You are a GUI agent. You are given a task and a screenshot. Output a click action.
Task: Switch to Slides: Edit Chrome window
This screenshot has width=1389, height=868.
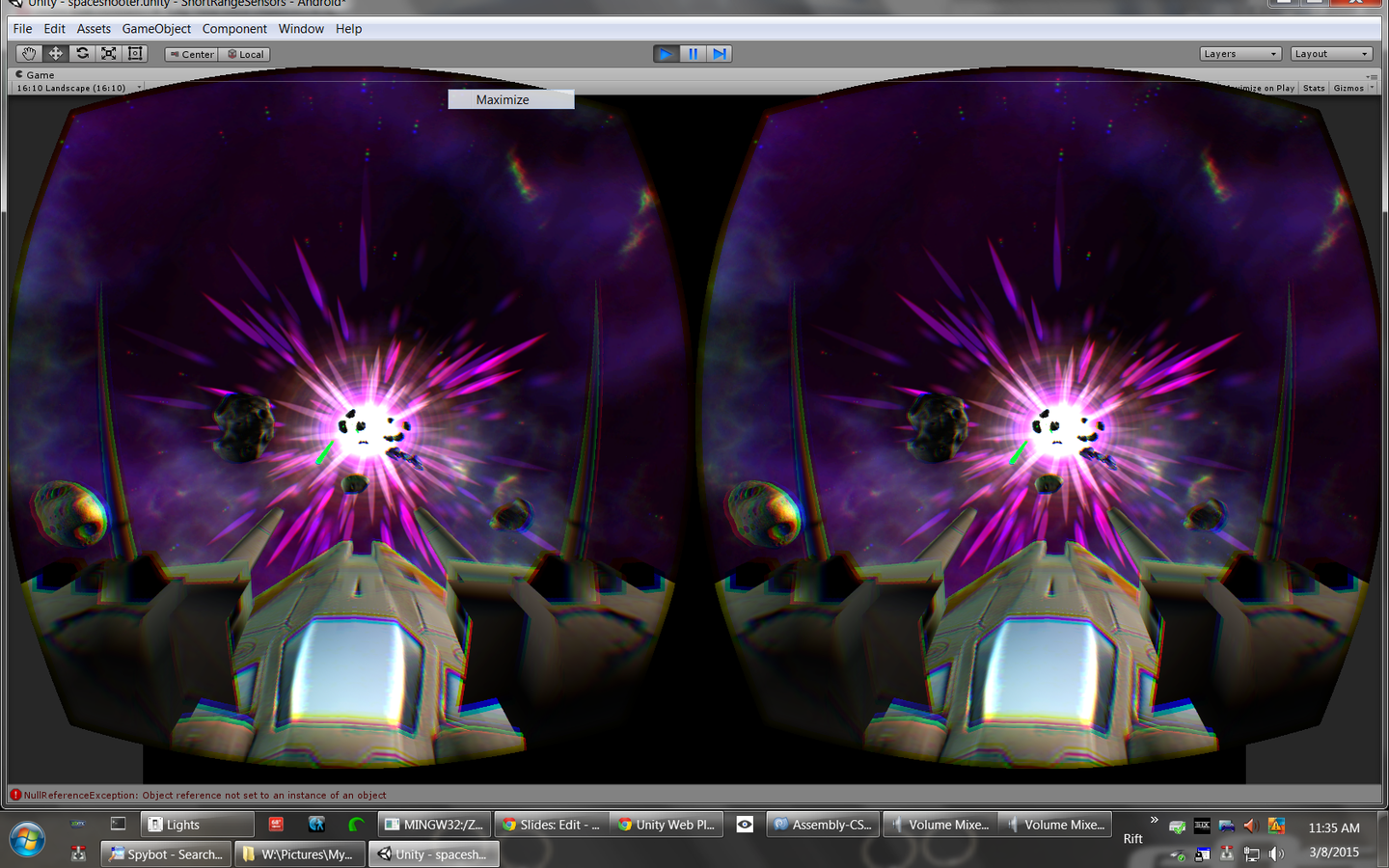(551, 825)
